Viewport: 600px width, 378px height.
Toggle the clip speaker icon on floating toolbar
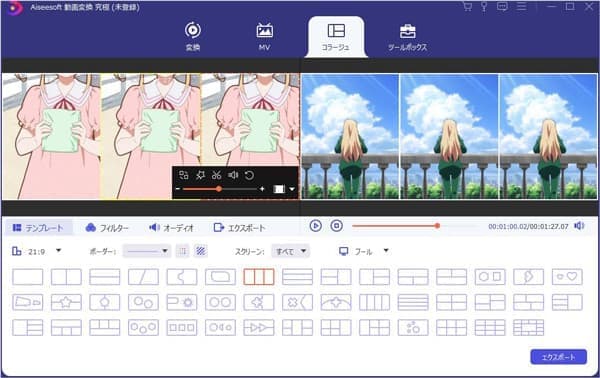point(233,175)
